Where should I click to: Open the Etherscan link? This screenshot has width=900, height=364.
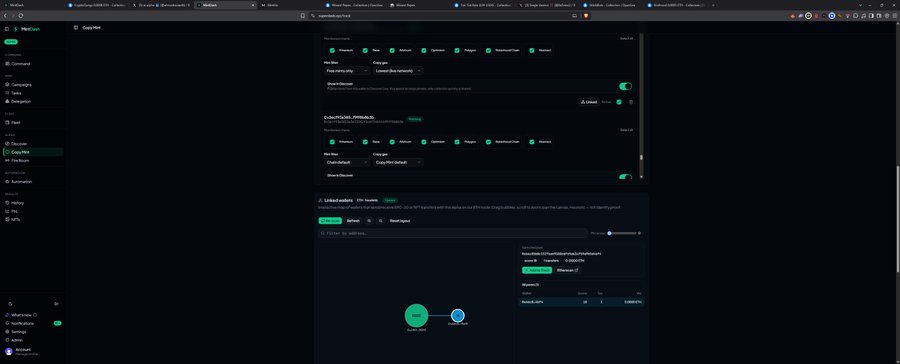pyautogui.click(x=568, y=270)
